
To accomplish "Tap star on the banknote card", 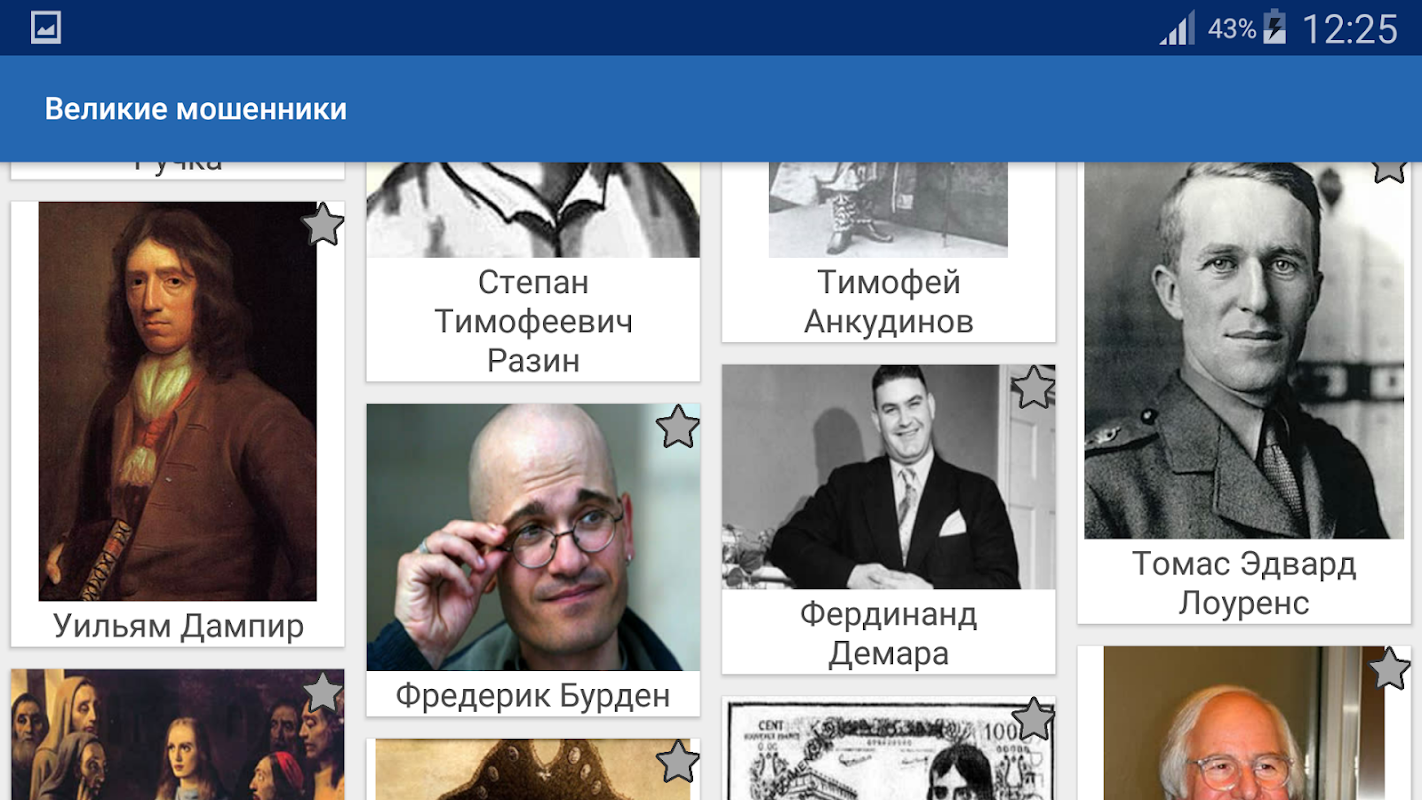I will (1034, 720).
